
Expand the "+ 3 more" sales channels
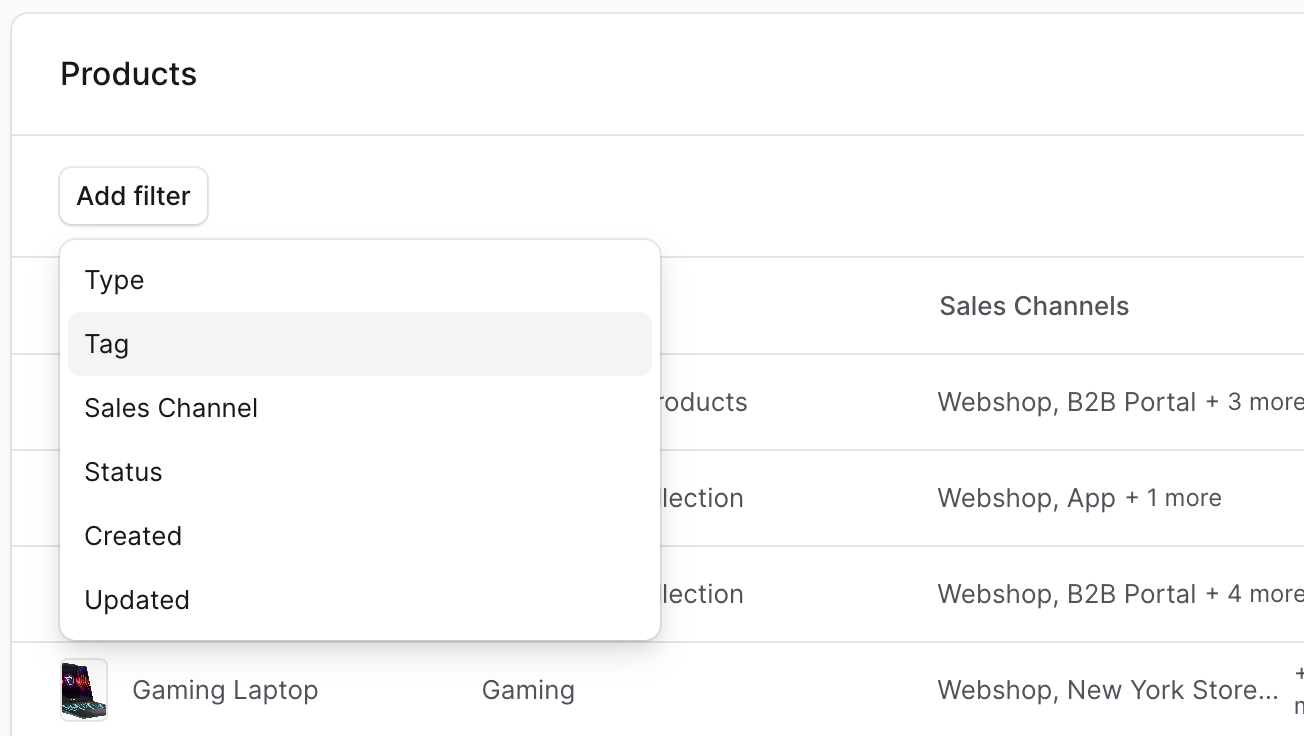pyautogui.click(x=1255, y=402)
